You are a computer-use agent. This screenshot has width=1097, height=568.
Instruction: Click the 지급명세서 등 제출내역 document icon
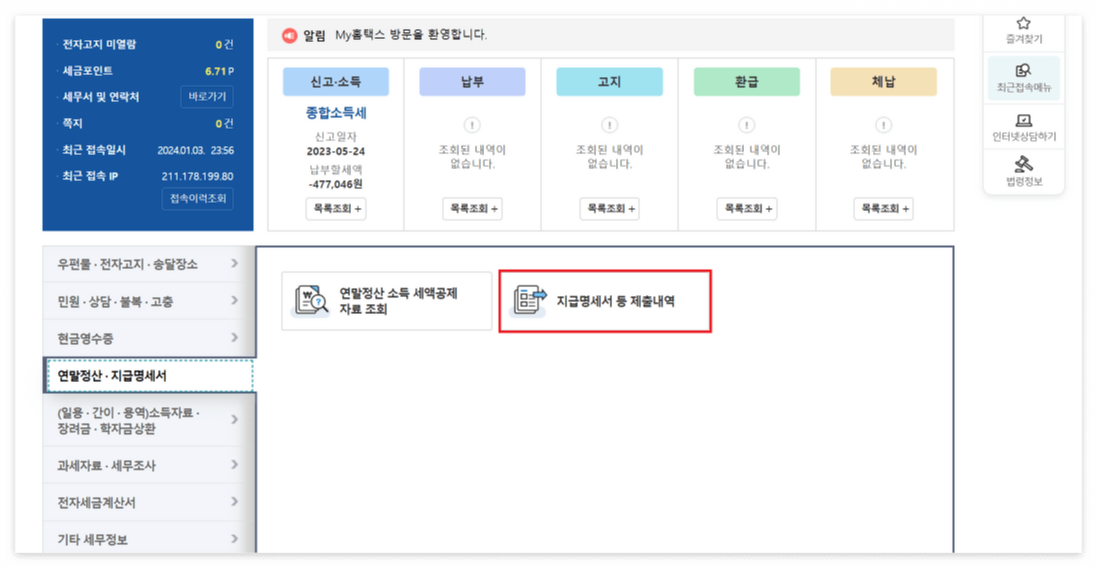(x=530, y=301)
